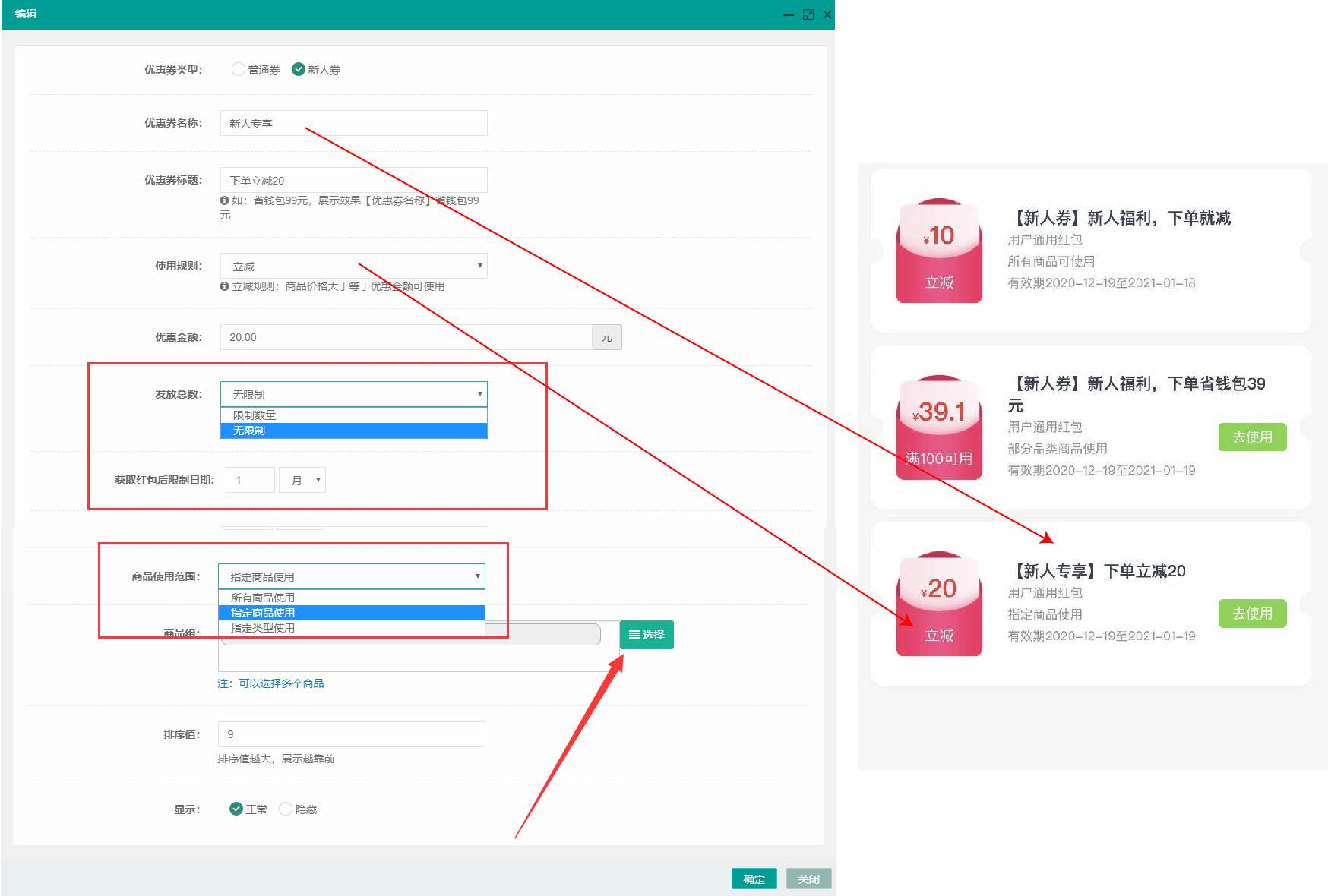
Task: Click the 指定商品使用 text on ¥20 coupon
Action: click(1045, 614)
